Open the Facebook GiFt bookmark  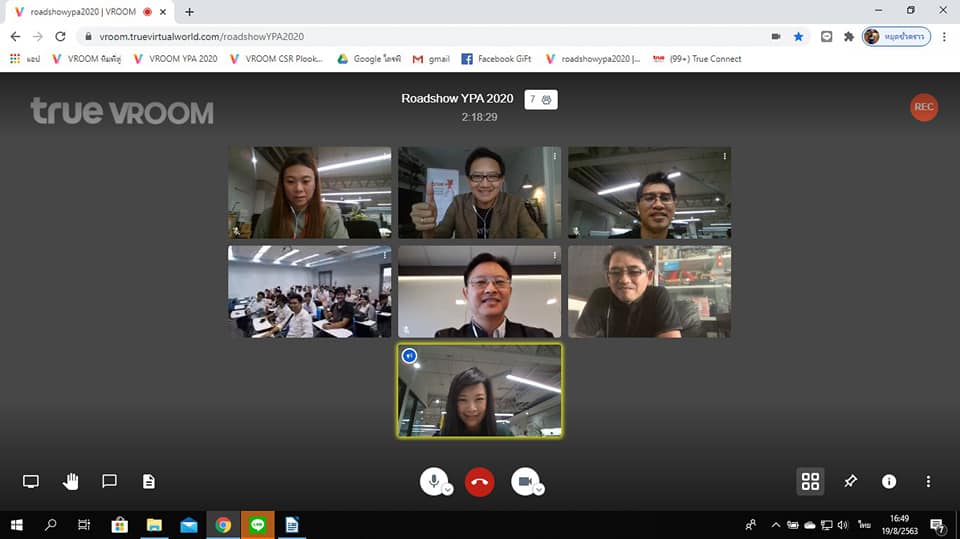(x=496, y=59)
